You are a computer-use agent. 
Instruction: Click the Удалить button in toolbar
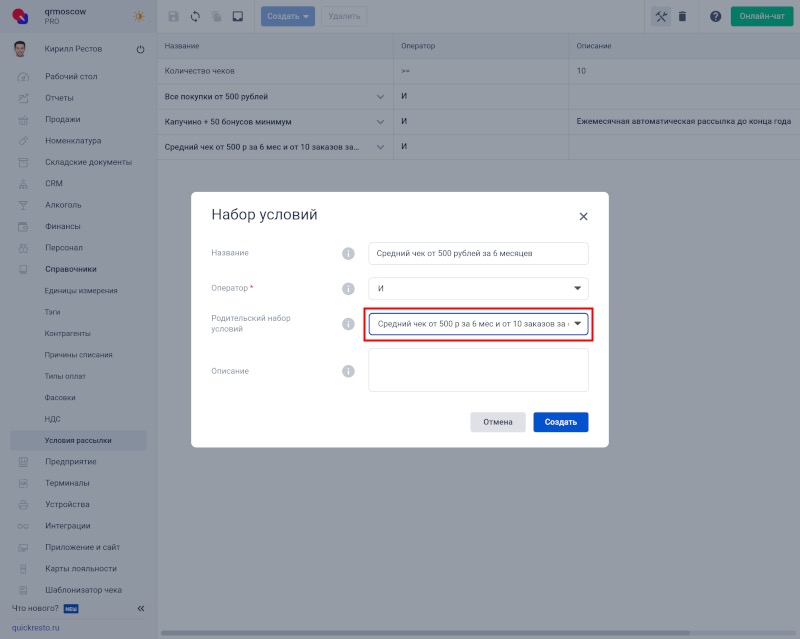pos(344,16)
